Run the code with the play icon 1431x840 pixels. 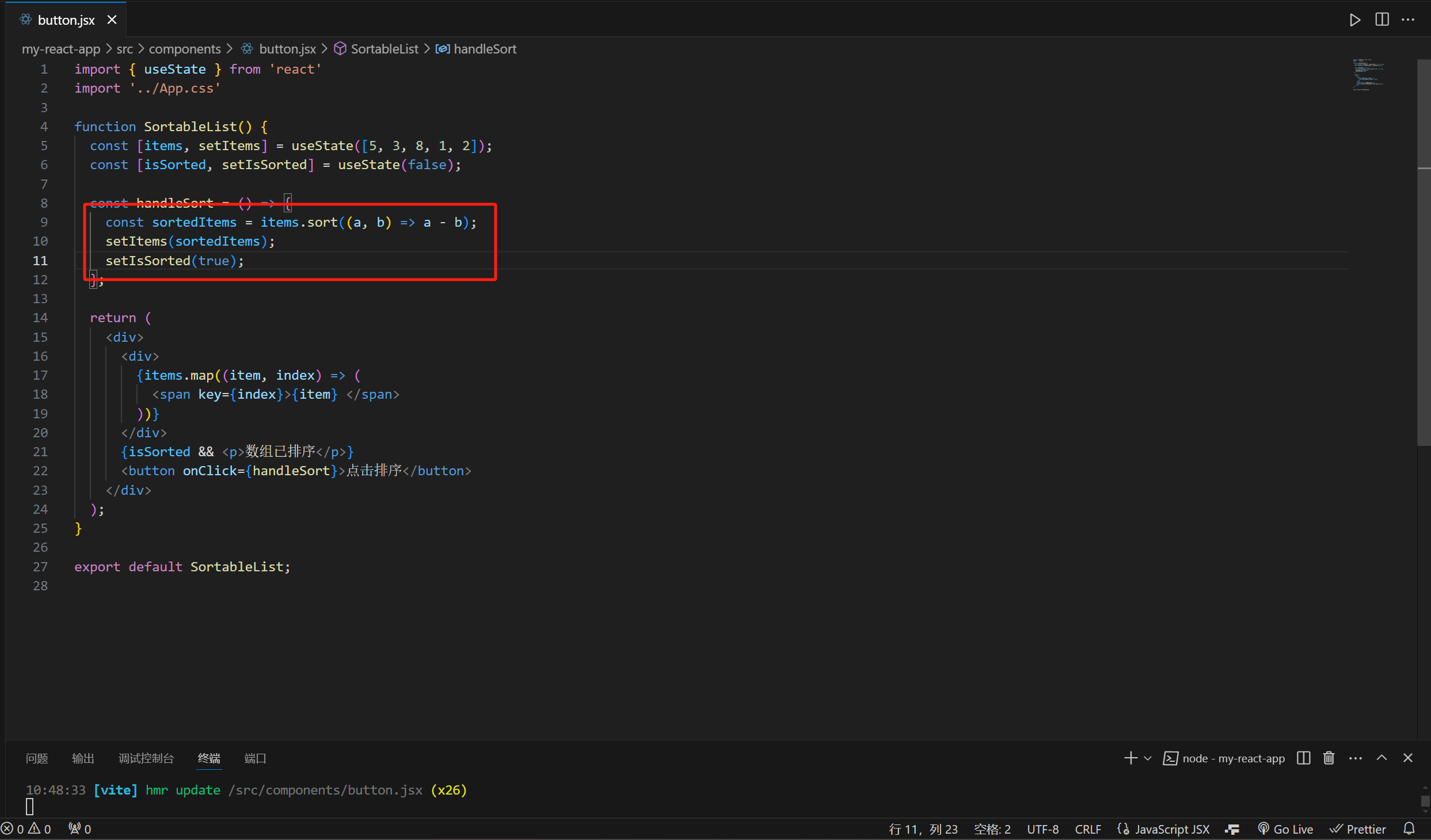click(x=1355, y=20)
